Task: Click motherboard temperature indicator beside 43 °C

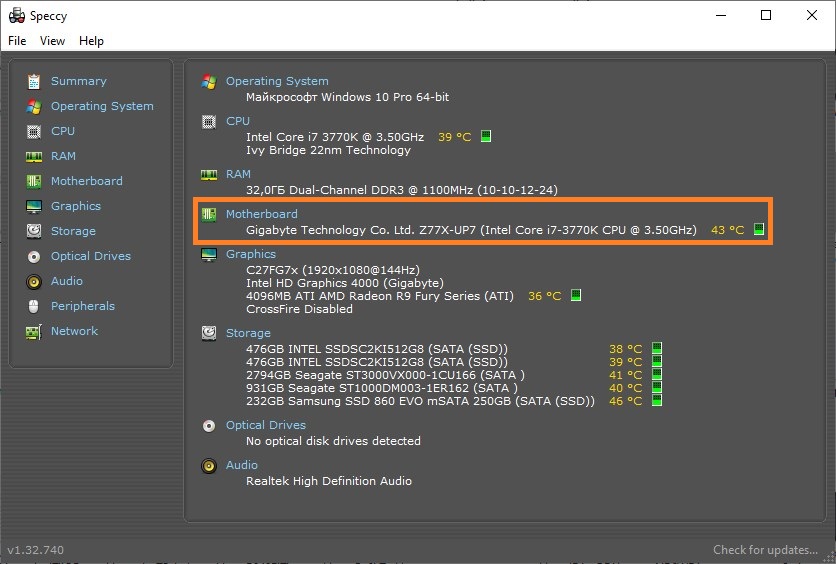Action: [x=759, y=229]
